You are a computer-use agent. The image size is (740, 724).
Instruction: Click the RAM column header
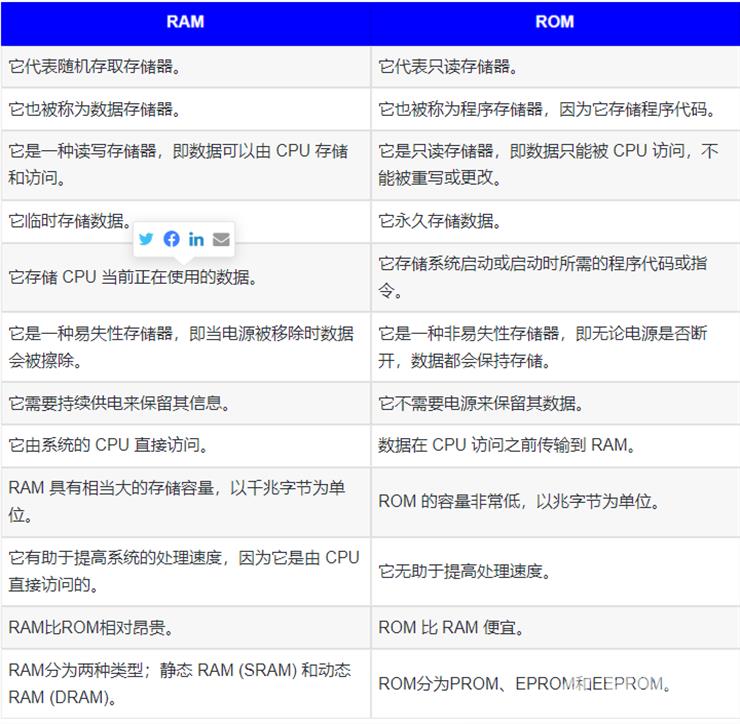pyautogui.click(x=185, y=22)
